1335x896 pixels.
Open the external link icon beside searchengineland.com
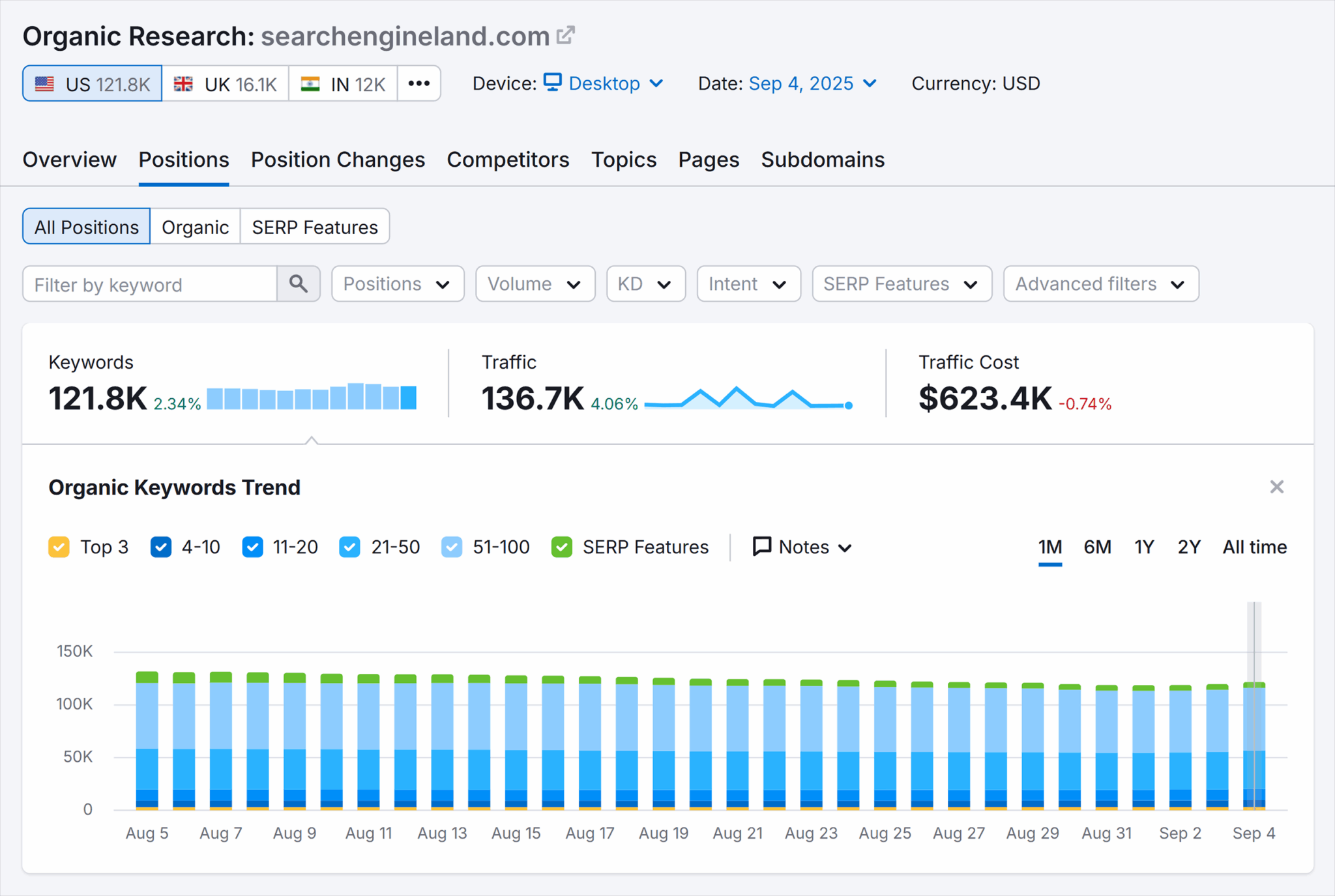coord(566,35)
